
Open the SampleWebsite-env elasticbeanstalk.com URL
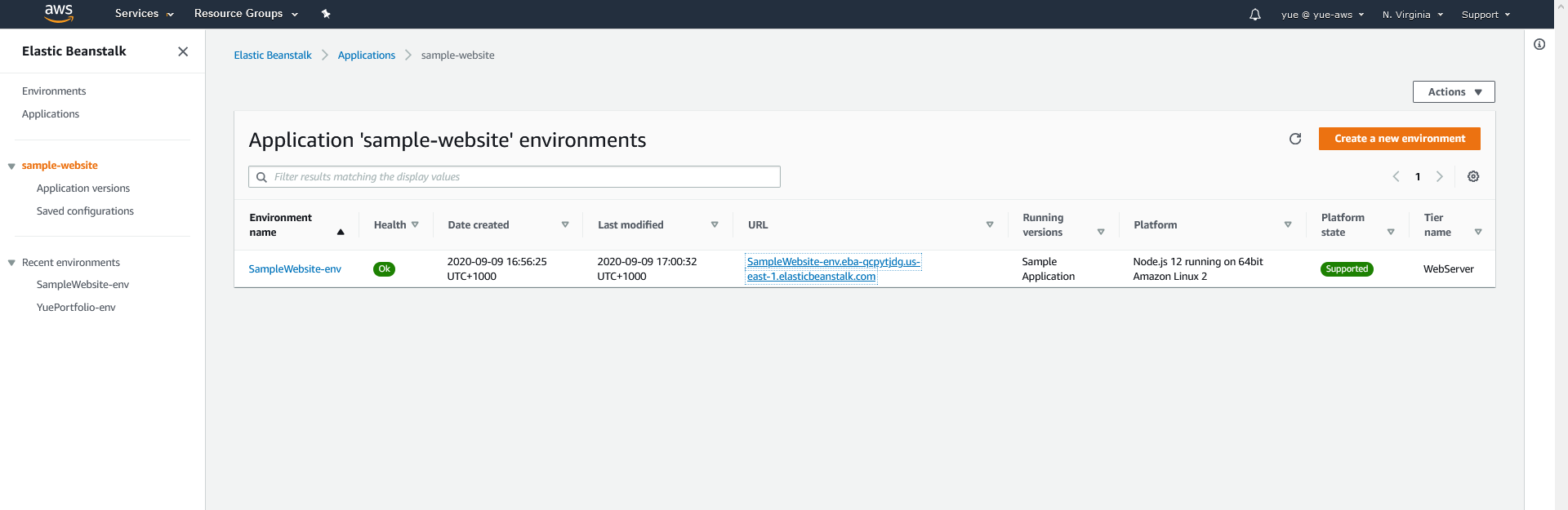[x=833, y=269]
